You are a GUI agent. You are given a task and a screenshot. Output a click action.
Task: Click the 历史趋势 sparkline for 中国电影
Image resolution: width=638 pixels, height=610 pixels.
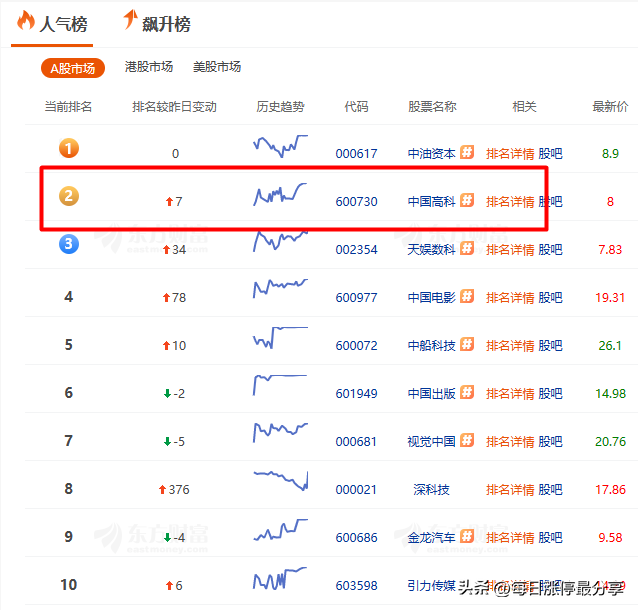click(x=280, y=288)
